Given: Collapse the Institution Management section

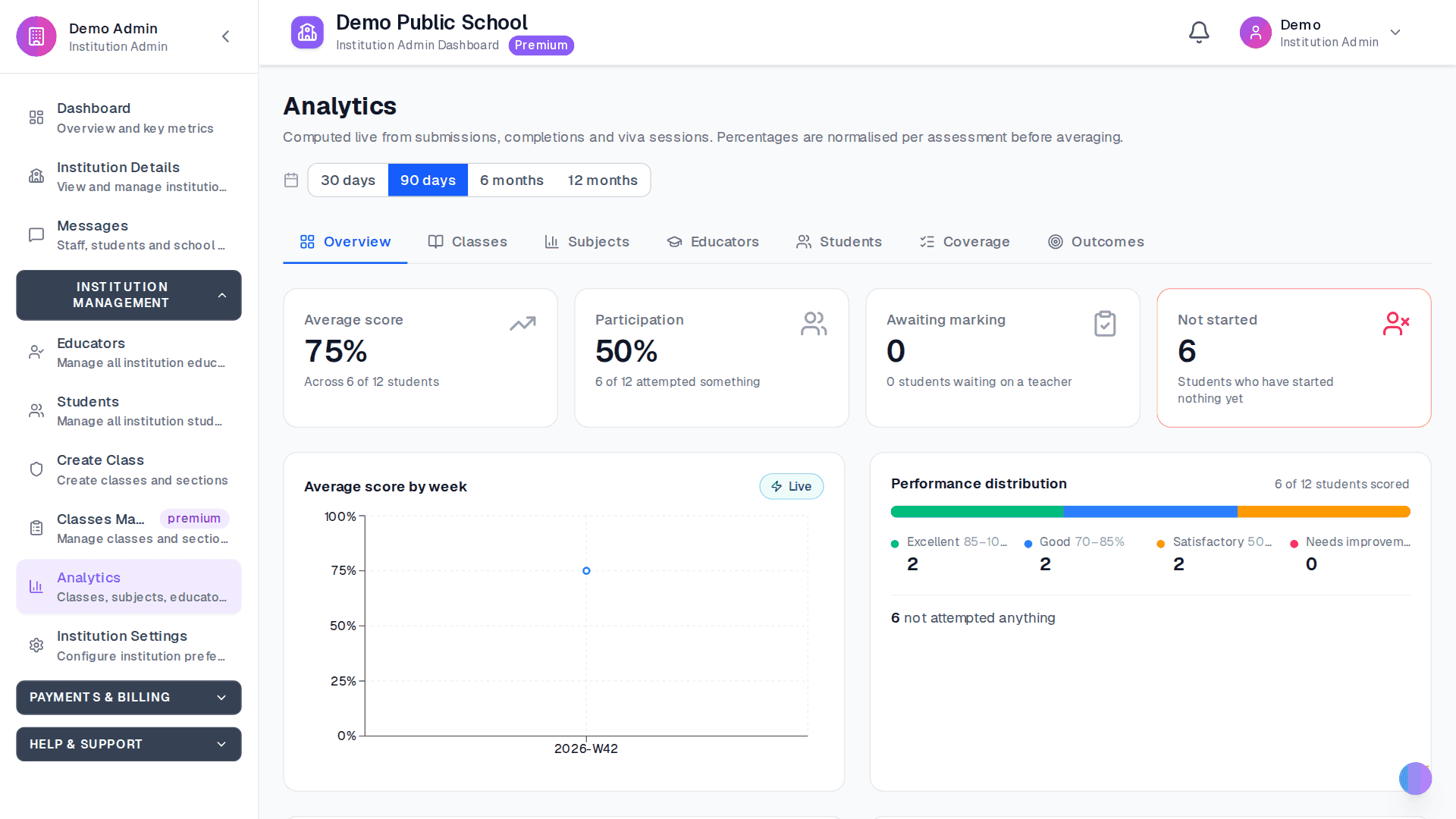Looking at the screenshot, I should pyautogui.click(x=129, y=295).
